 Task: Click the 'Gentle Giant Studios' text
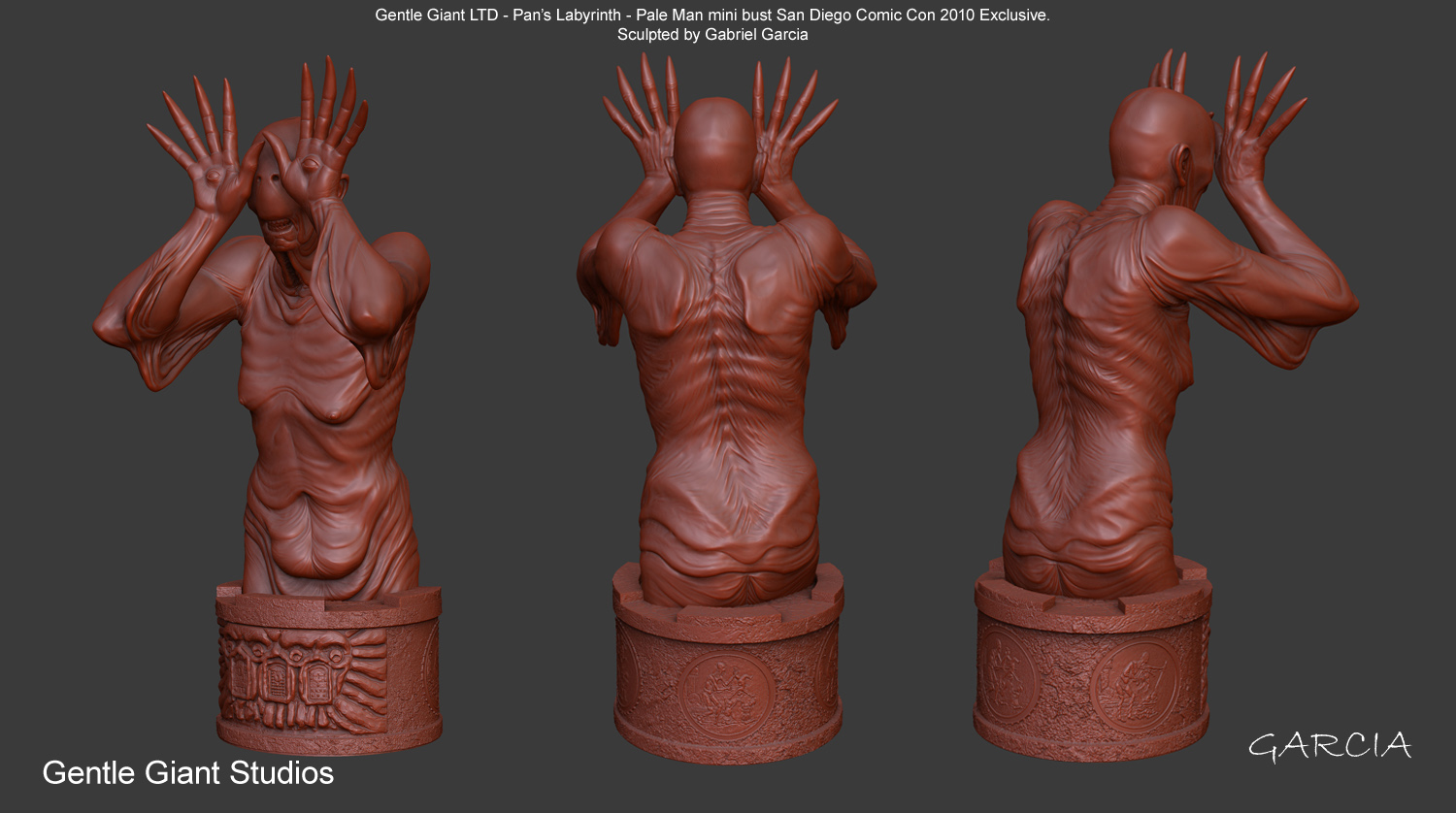tap(188, 773)
